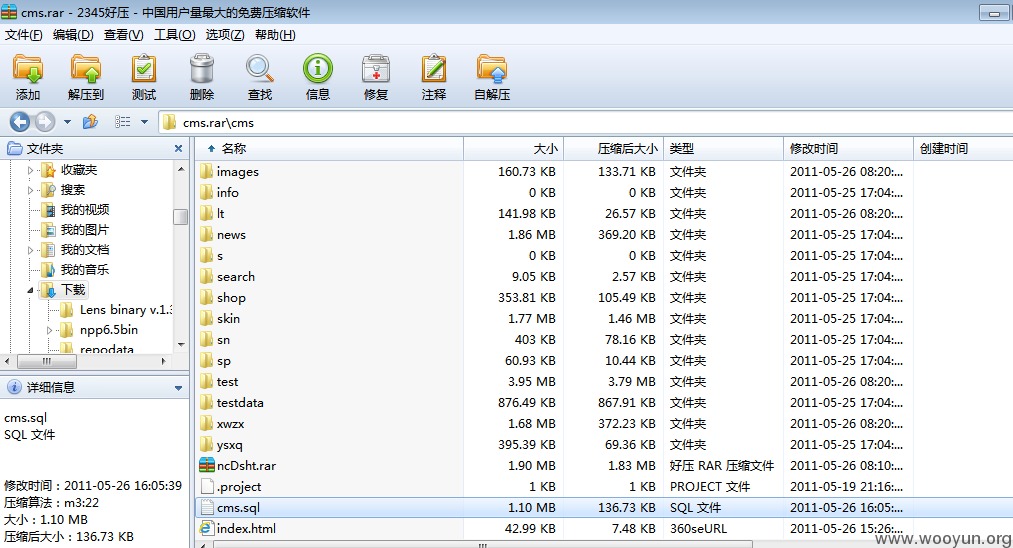The height and width of the screenshot is (548, 1013).
Task: Open the 文件(F) menu
Action: pyautogui.click(x=24, y=35)
